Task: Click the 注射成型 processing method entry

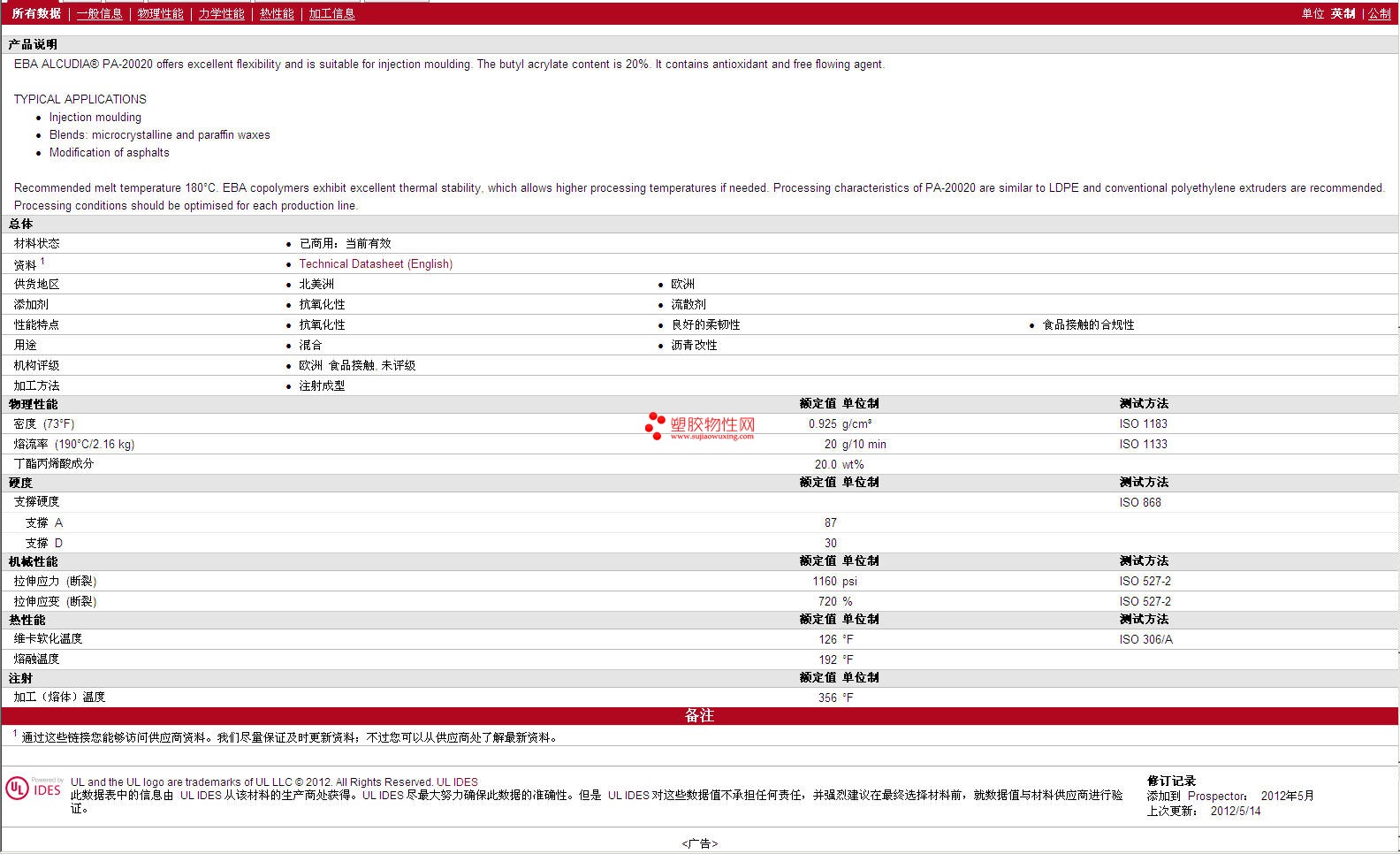Action: click(322, 385)
